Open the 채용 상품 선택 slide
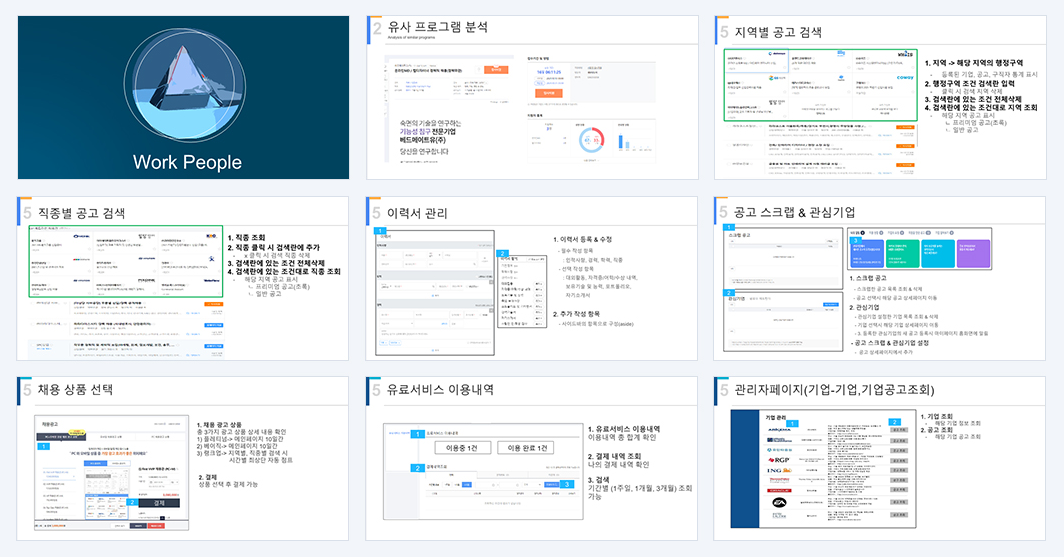This screenshot has width=1064, height=557. click(183, 459)
